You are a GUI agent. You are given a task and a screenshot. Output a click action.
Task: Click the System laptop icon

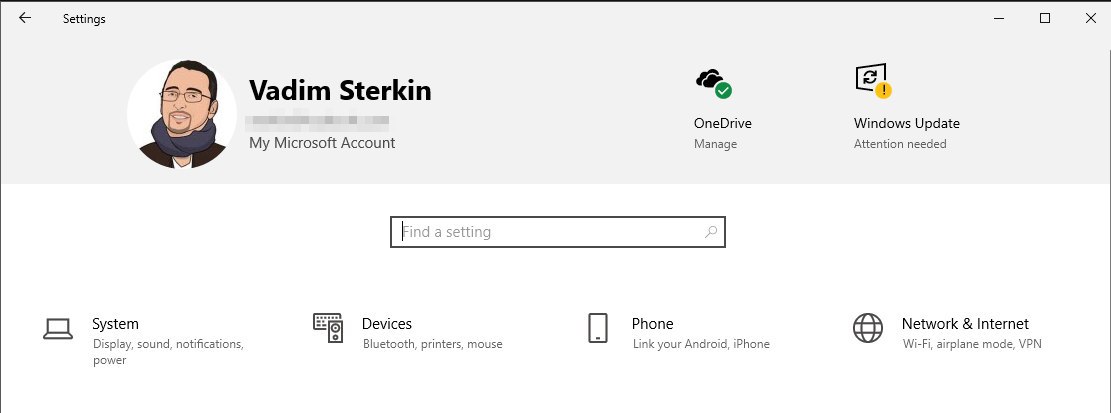58,329
